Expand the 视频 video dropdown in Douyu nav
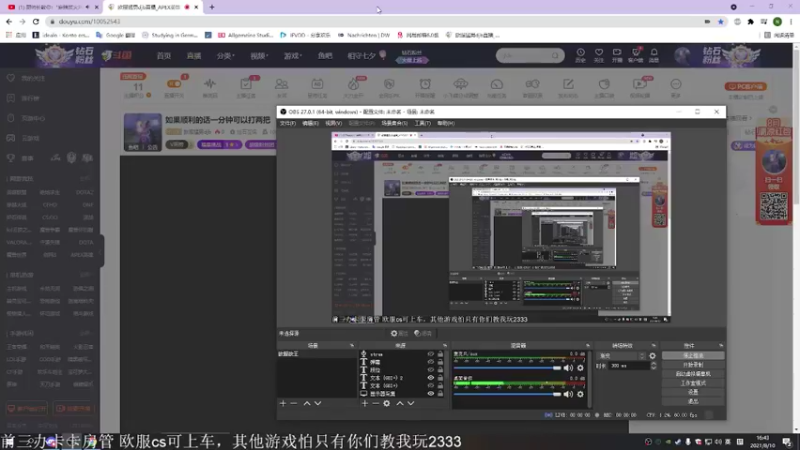 [x=259, y=56]
